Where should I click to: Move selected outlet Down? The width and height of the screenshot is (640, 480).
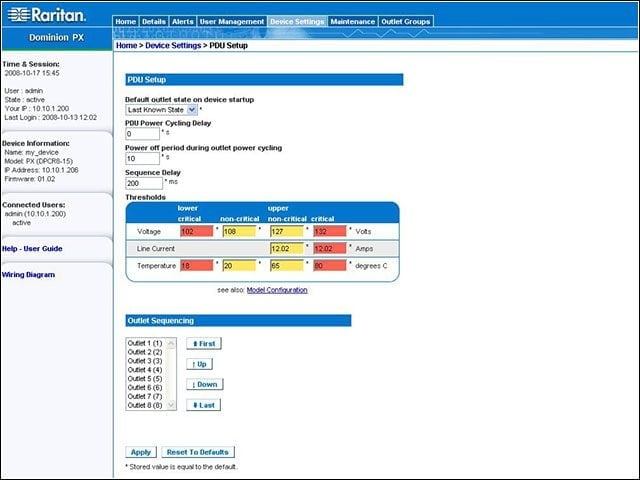point(205,384)
